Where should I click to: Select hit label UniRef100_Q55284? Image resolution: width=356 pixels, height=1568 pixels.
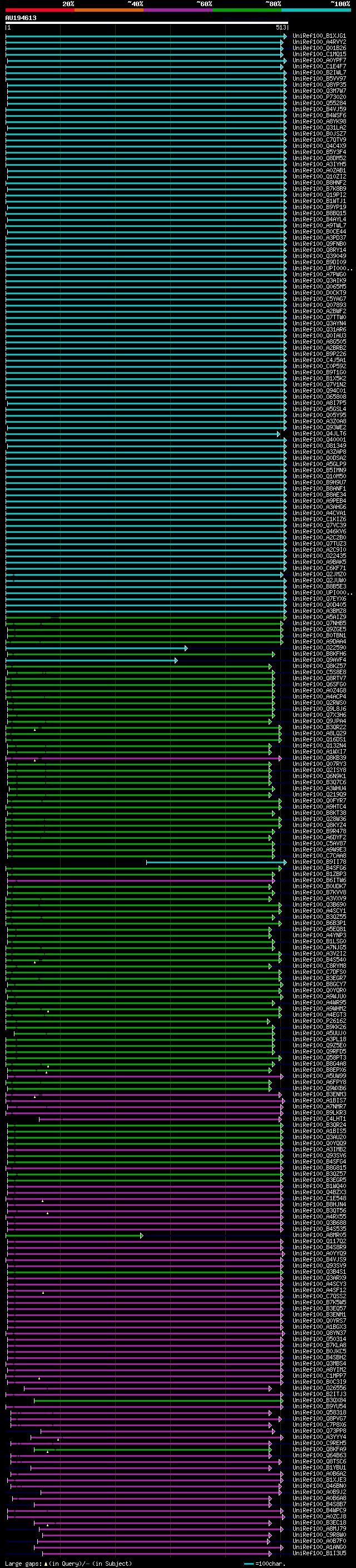pos(319,103)
